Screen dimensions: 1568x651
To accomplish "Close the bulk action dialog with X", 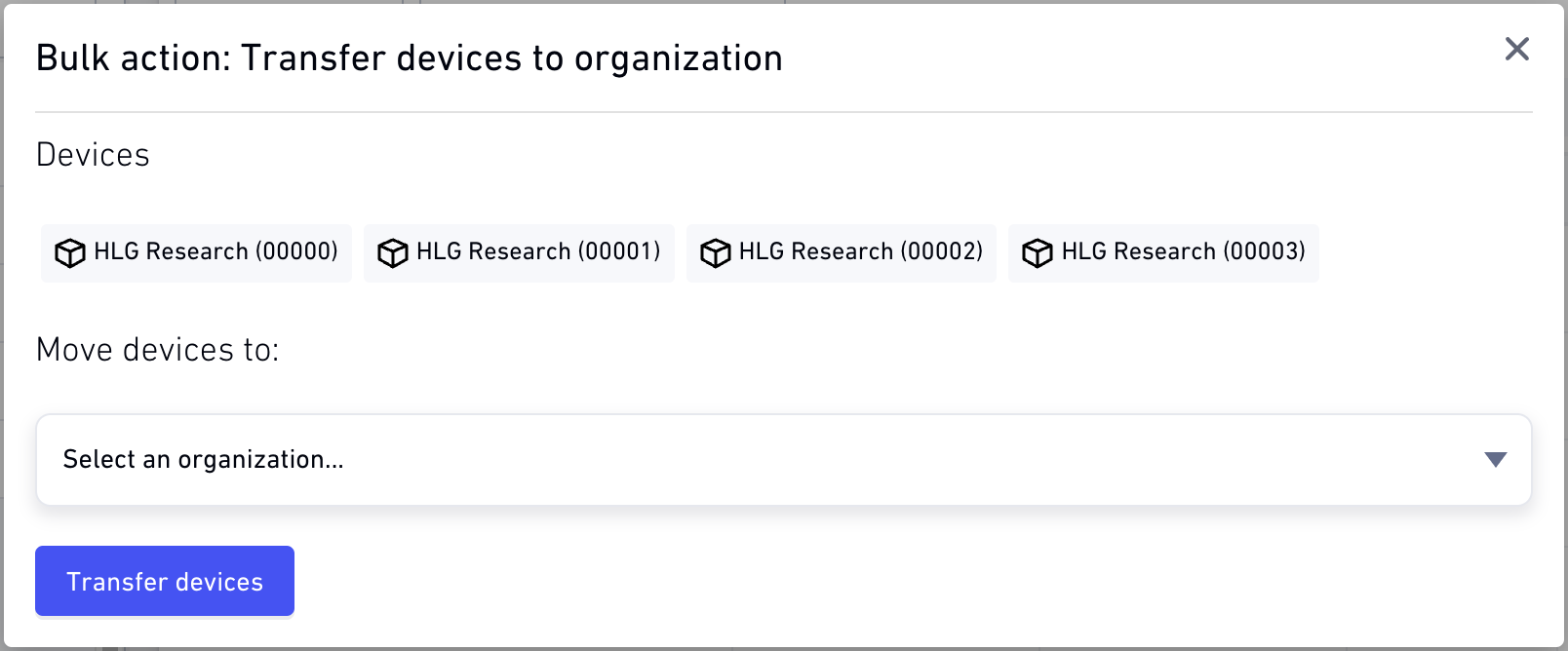I will [x=1516, y=49].
